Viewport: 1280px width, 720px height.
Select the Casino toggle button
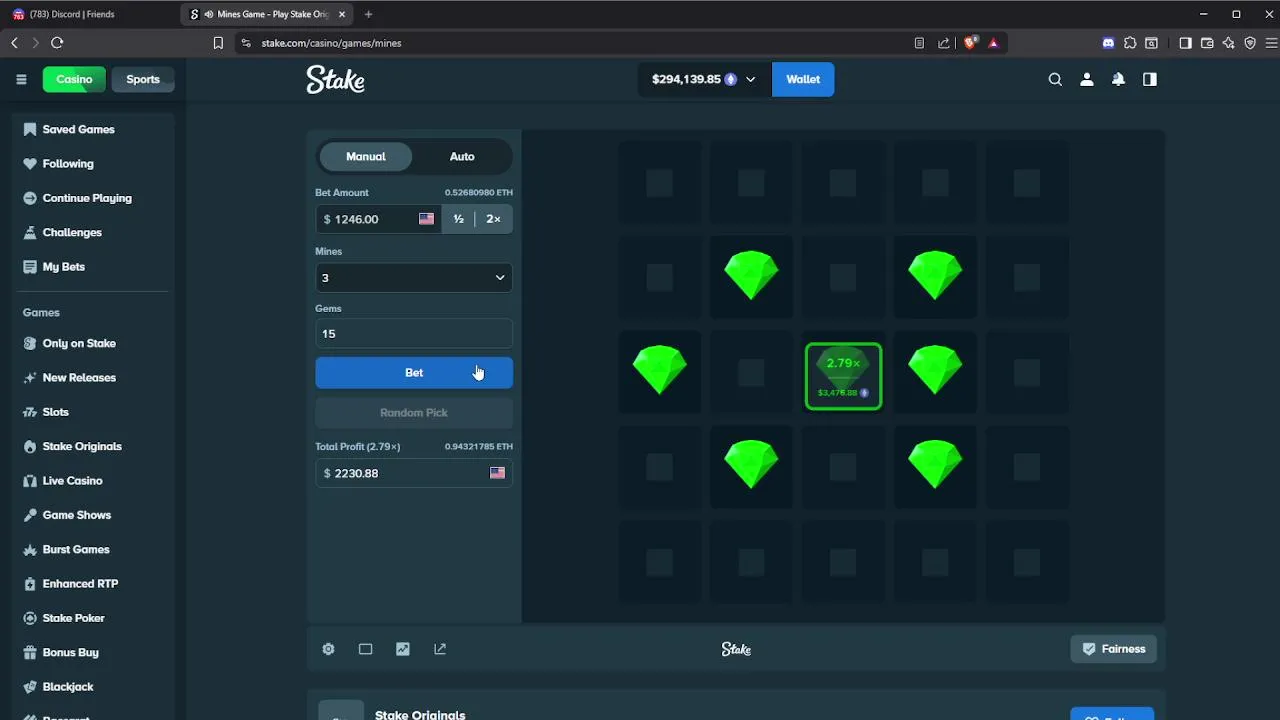(x=74, y=79)
